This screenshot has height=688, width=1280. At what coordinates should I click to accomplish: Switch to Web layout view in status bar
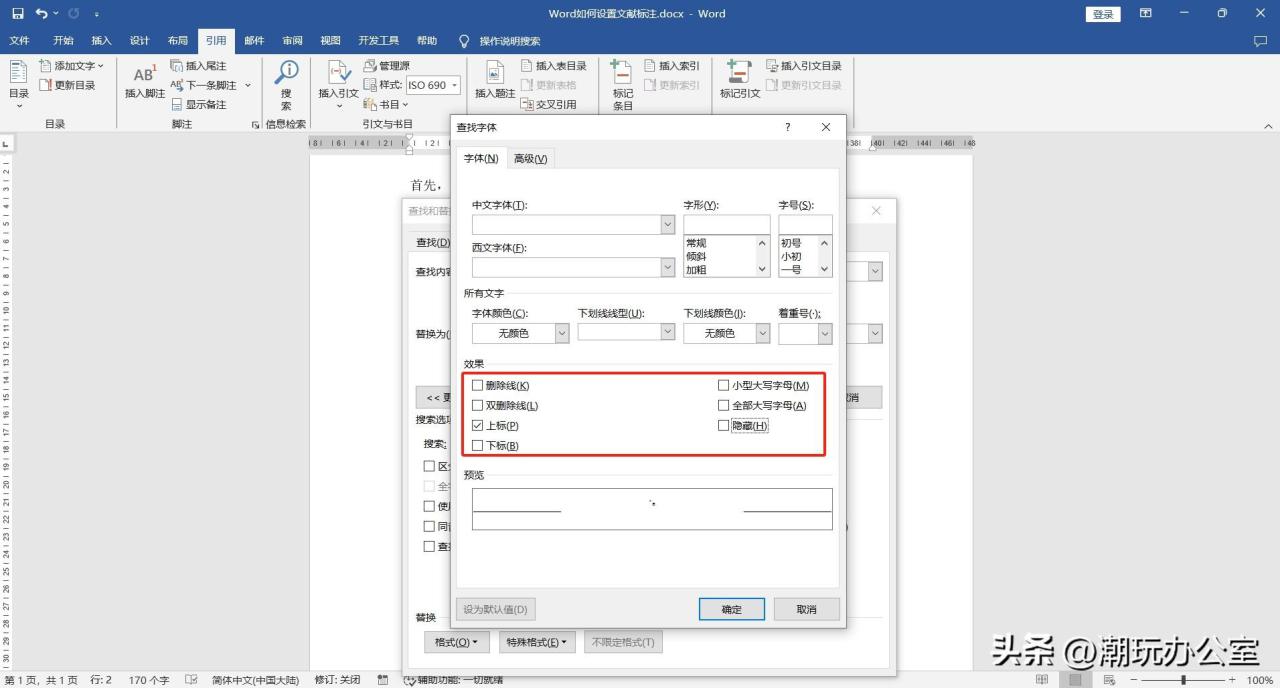[1108, 680]
